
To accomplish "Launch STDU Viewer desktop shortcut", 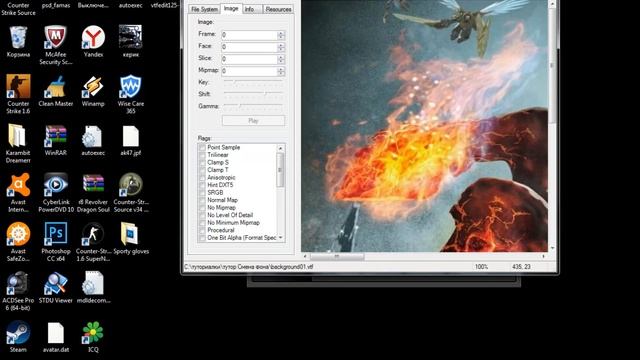I will [56, 288].
